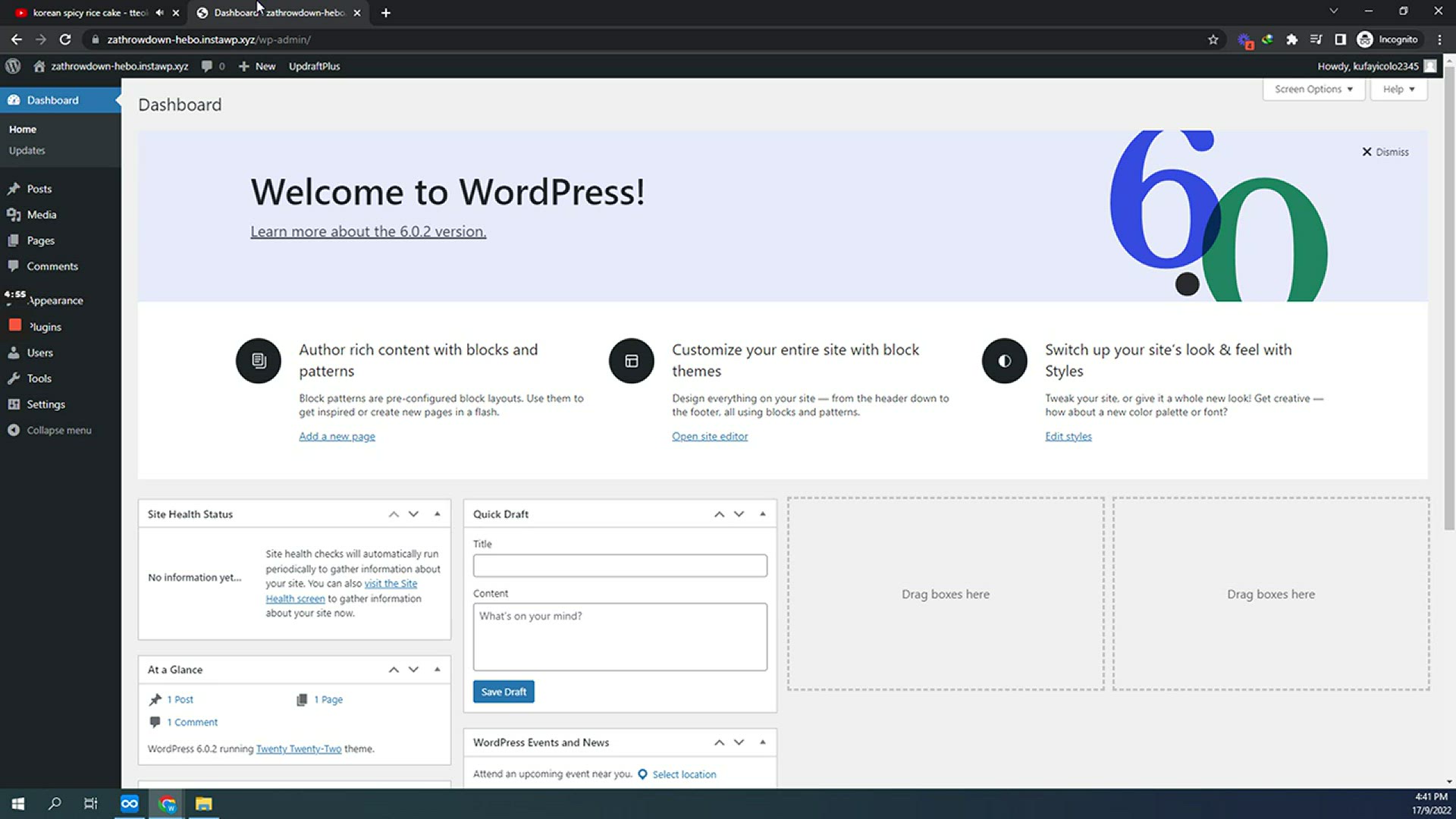Move Quick Draft box up
Viewport: 1456px width, 819px height.
tap(719, 514)
